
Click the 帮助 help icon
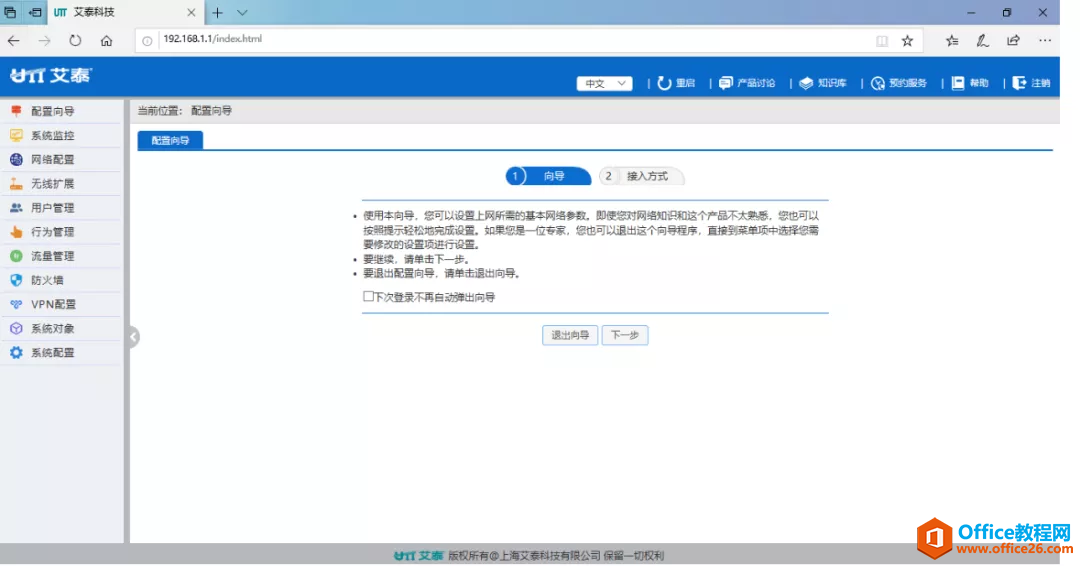(x=957, y=83)
